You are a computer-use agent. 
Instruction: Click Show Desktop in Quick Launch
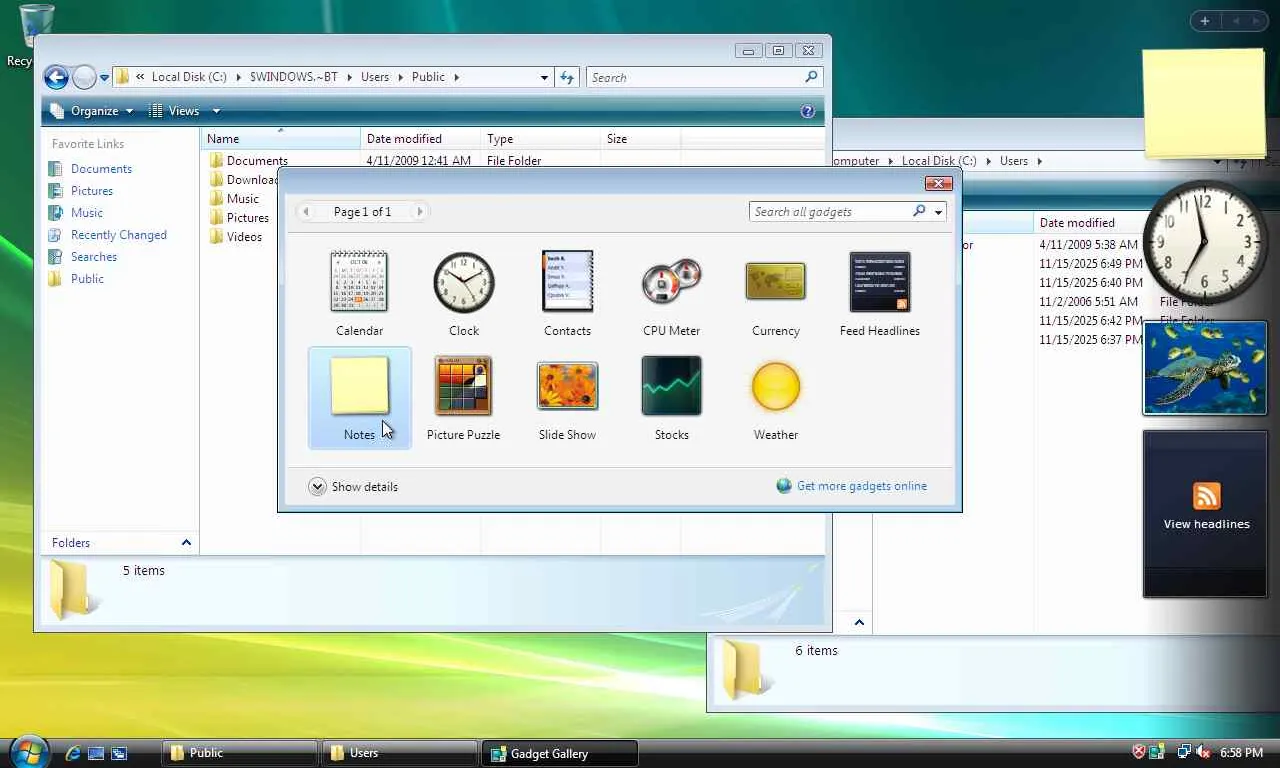pyautogui.click(x=96, y=753)
